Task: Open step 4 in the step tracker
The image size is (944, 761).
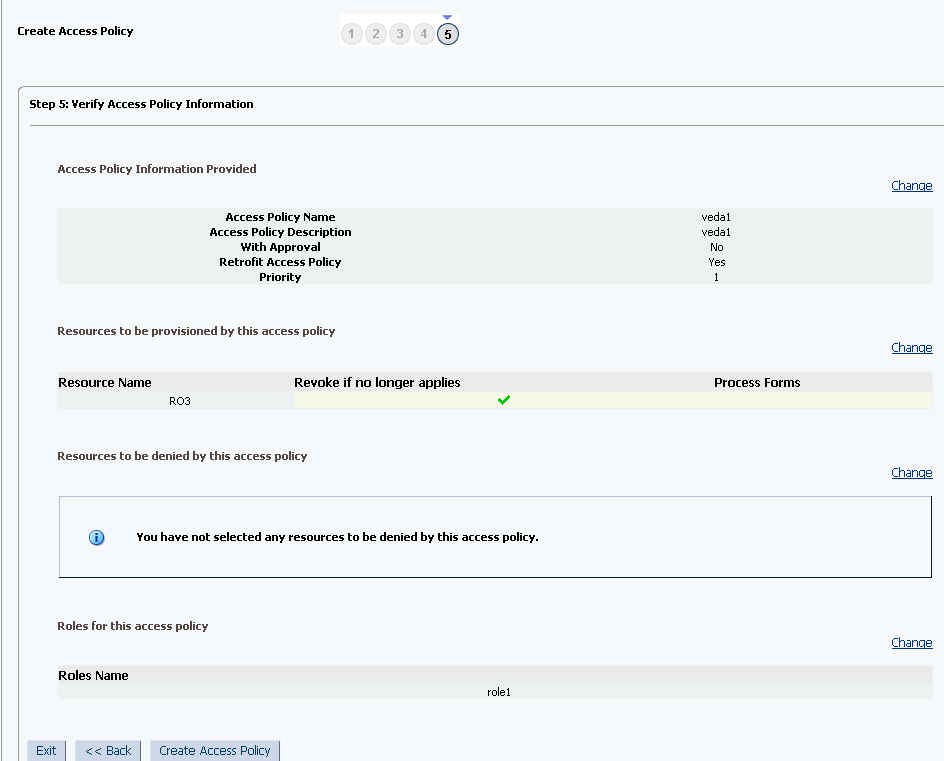Action: [x=423, y=33]
